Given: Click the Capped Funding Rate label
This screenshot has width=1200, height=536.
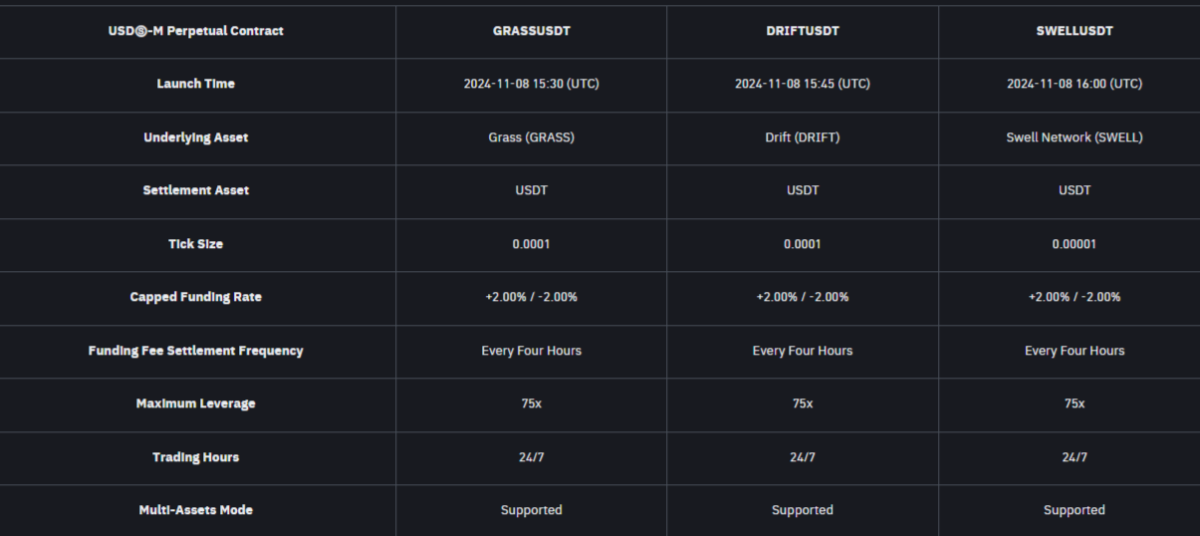Looking at the screenshot, I should pyautogui.click(x=196, y=297).
